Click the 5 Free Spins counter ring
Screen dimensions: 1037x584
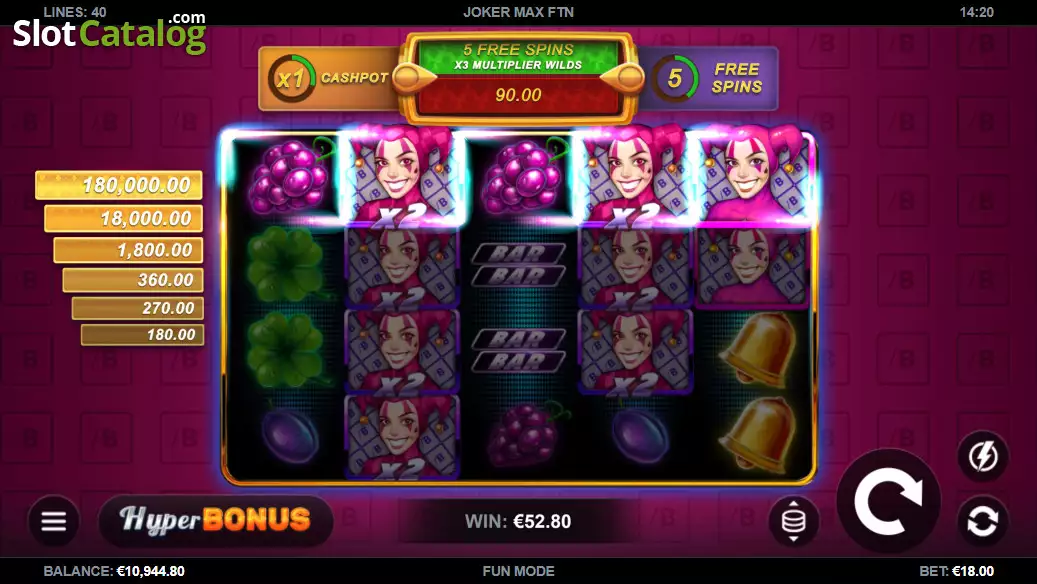(675, 79)
